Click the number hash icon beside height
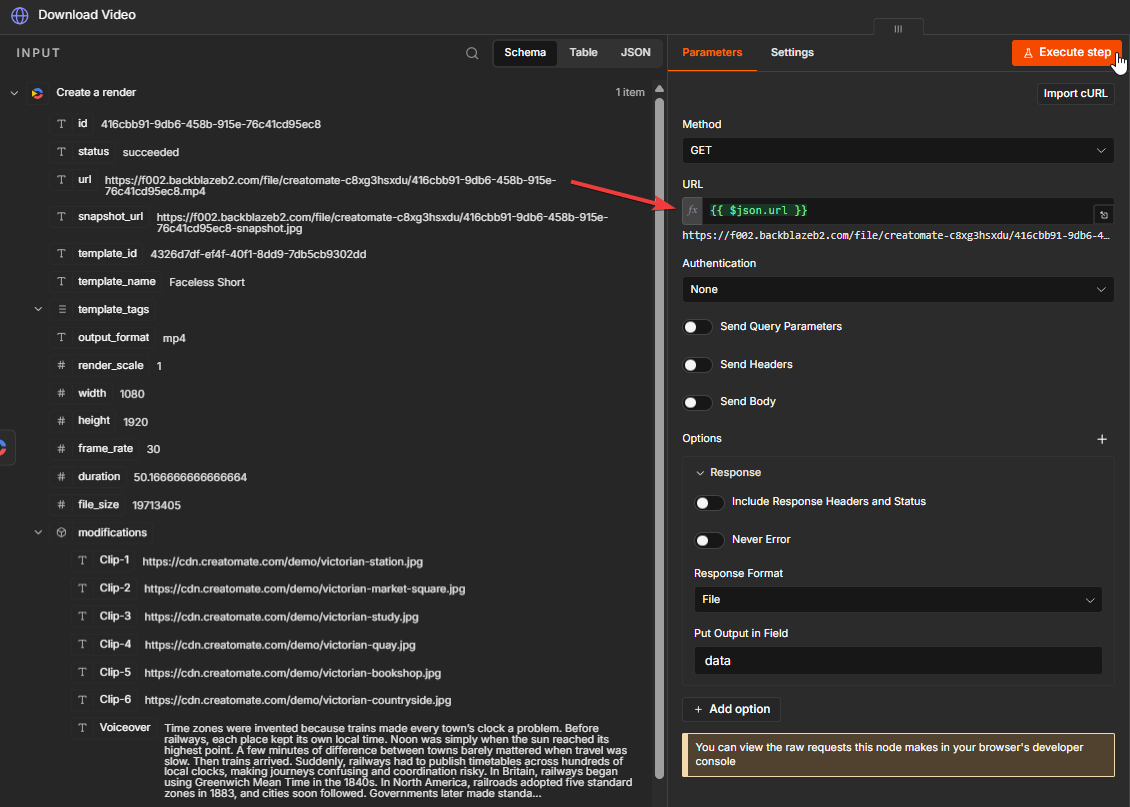 pos(61,421)
